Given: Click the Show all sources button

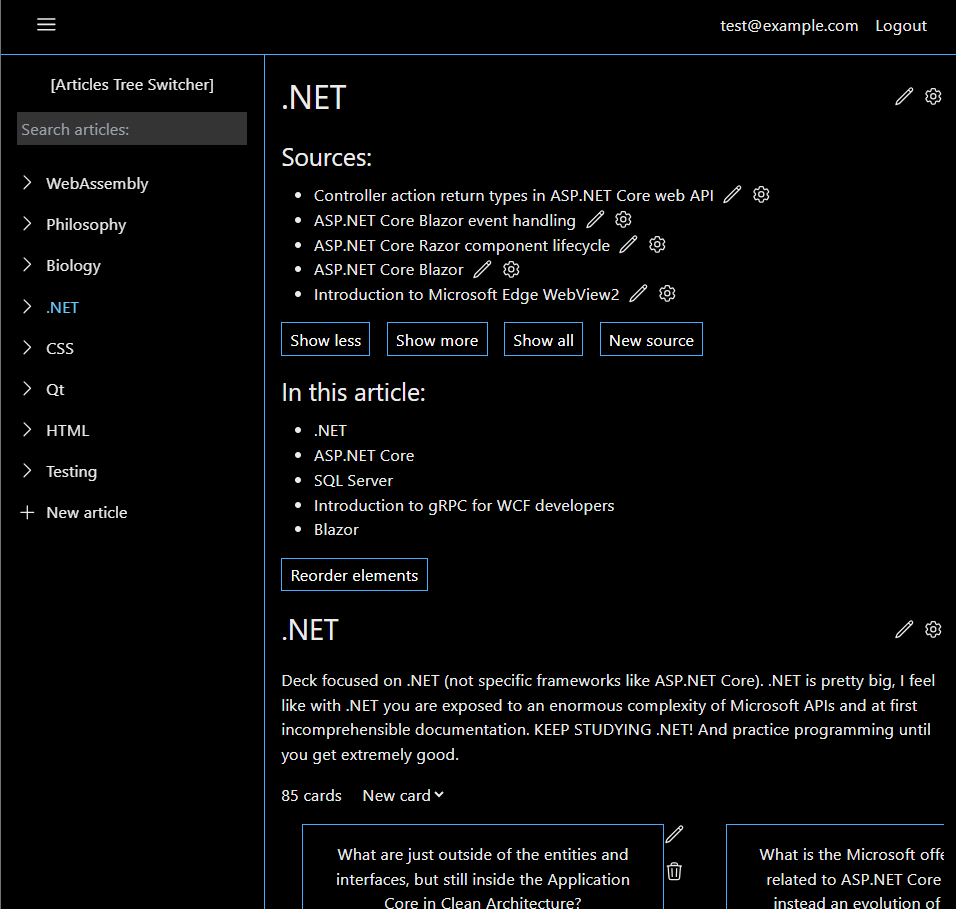Looking at the screenshot, I should tap(543, 340).
